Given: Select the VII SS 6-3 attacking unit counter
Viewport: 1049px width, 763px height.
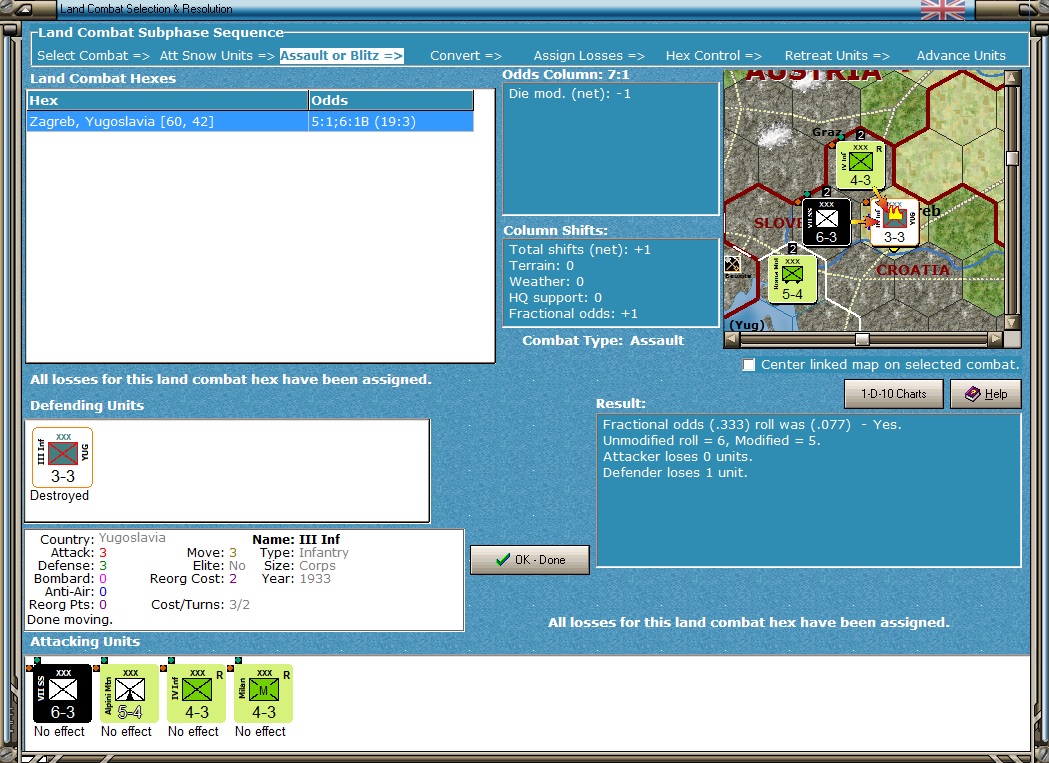Looking at the screenshot, I should tap(62, 693).
